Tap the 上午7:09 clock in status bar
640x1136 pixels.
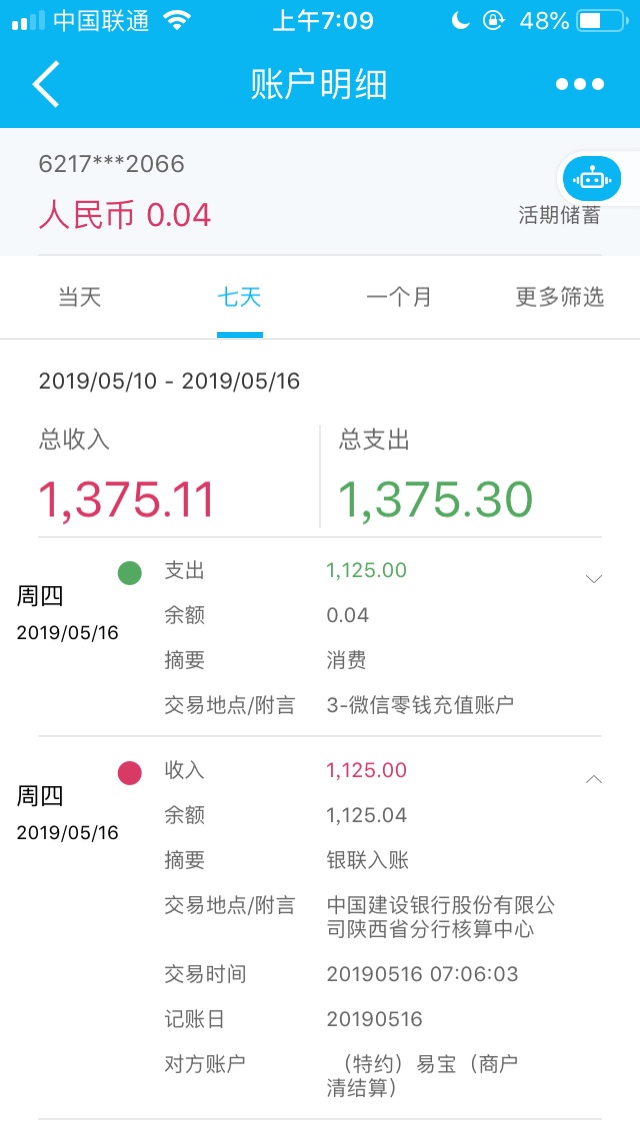[x=323, y=20]
